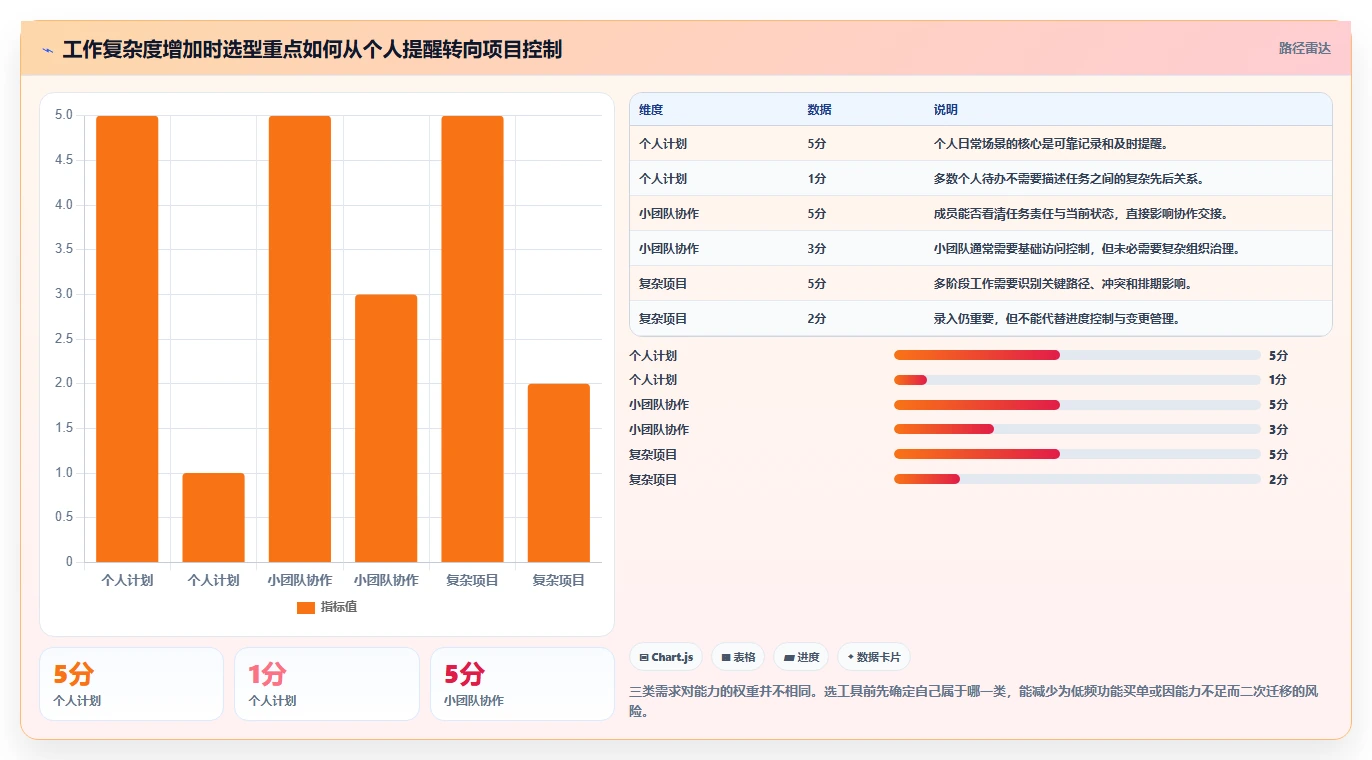The image size is (1372, 760).
Task: Select the 个人计划 progress bar showing 5分
Action: point(1077,355)
